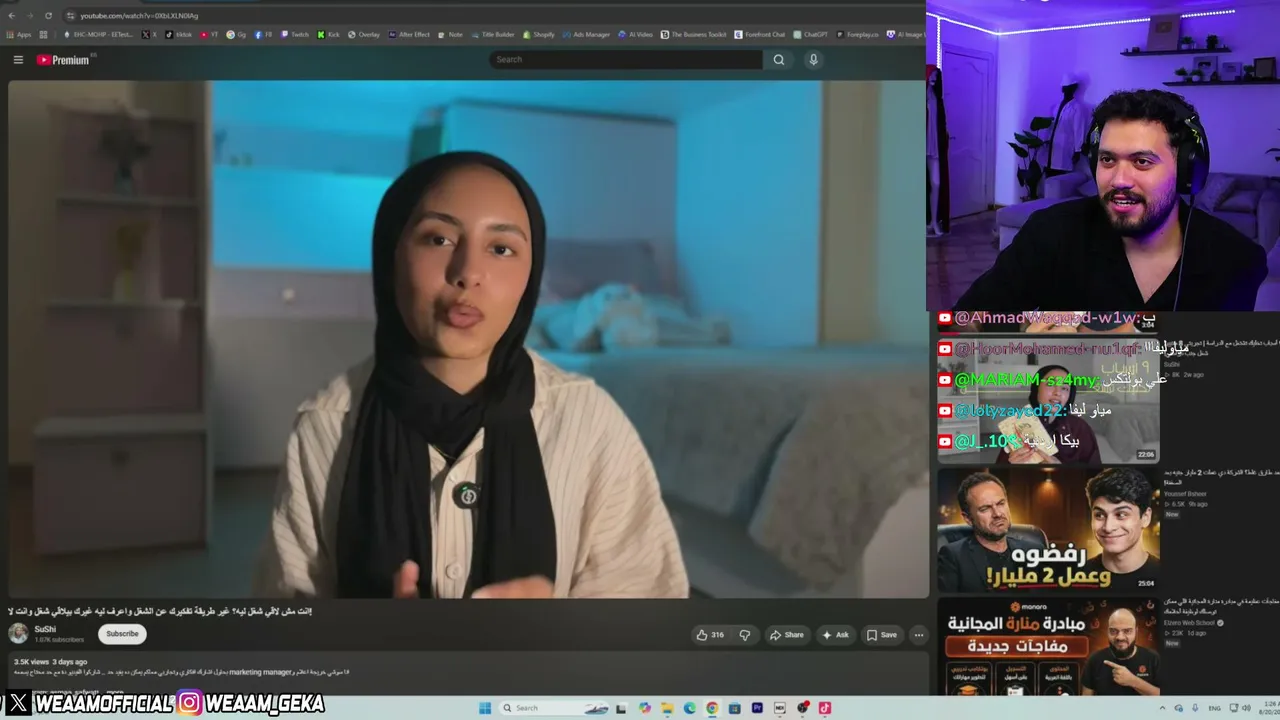The image size is (1280, 720).
Task: Open the Title Builder bookmark
Action: point(493,35)
